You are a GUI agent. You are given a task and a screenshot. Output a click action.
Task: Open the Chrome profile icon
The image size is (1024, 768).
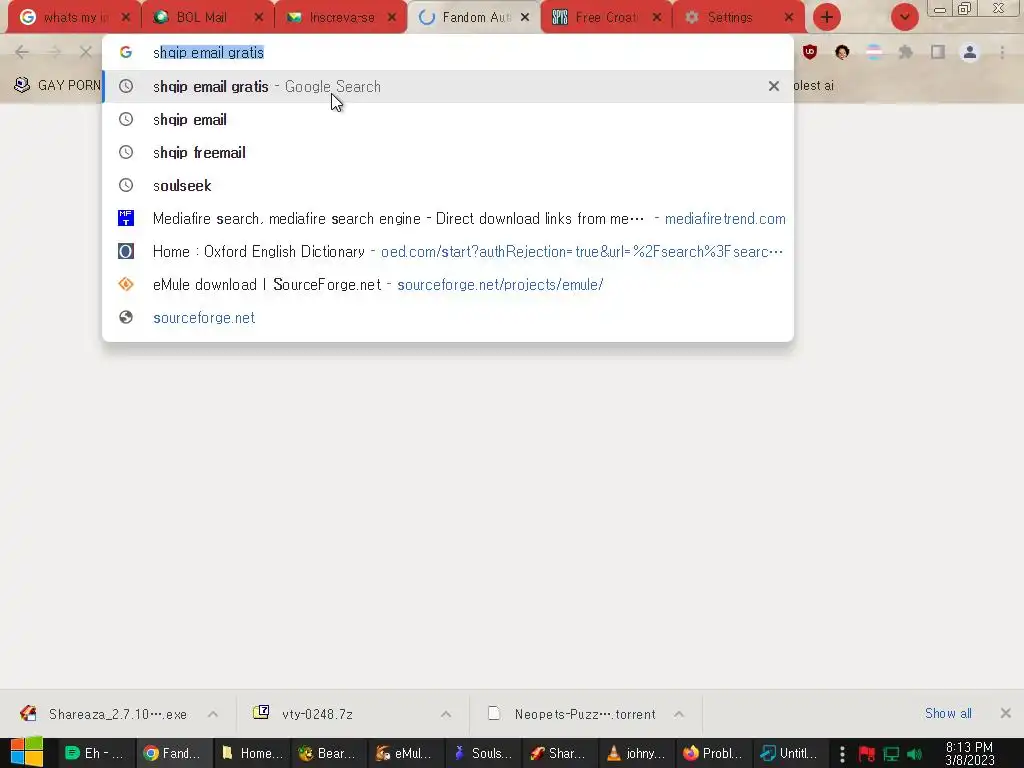click(970, 52)
